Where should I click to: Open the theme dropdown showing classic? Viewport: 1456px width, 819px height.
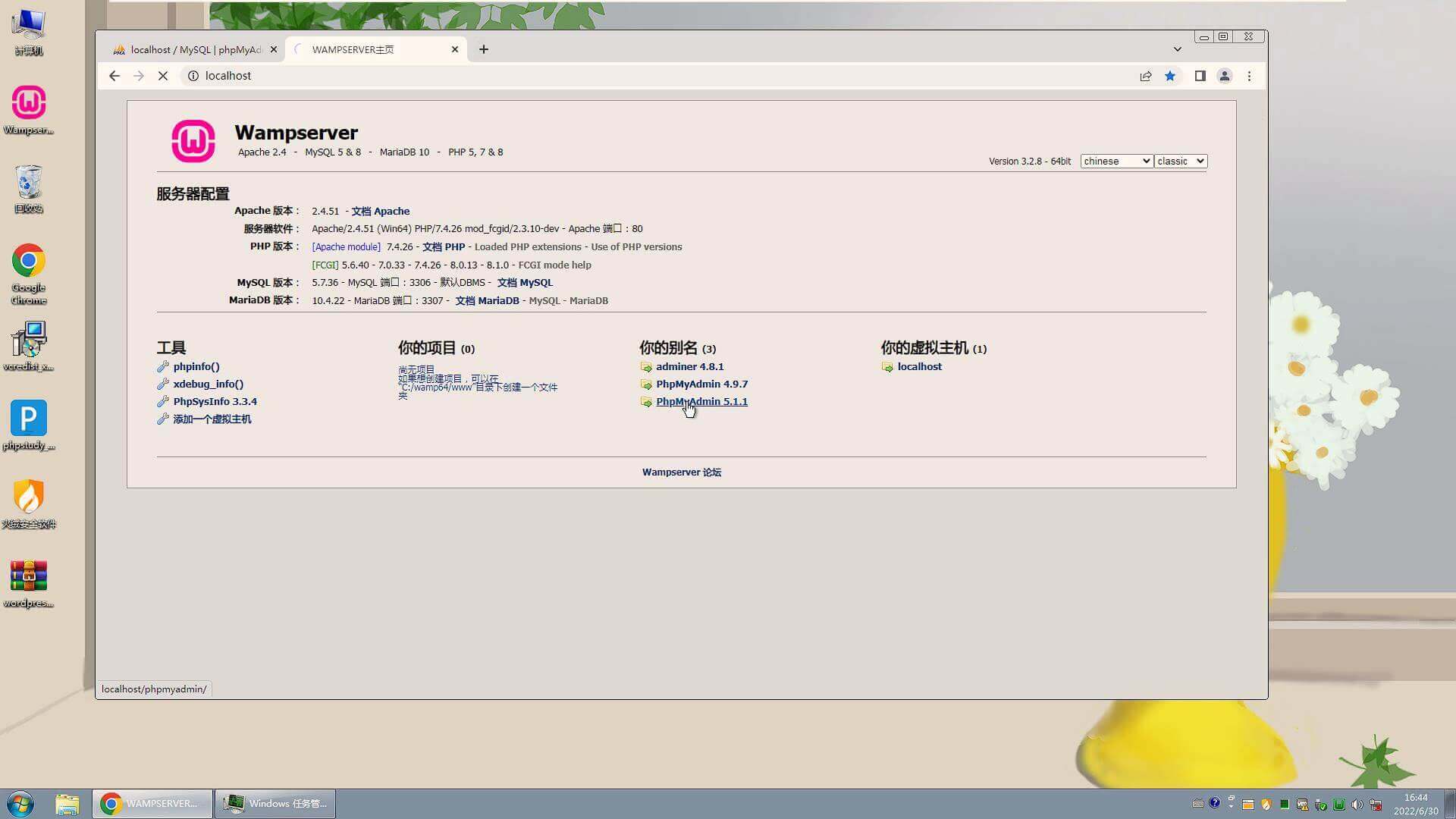point(1181,161)
